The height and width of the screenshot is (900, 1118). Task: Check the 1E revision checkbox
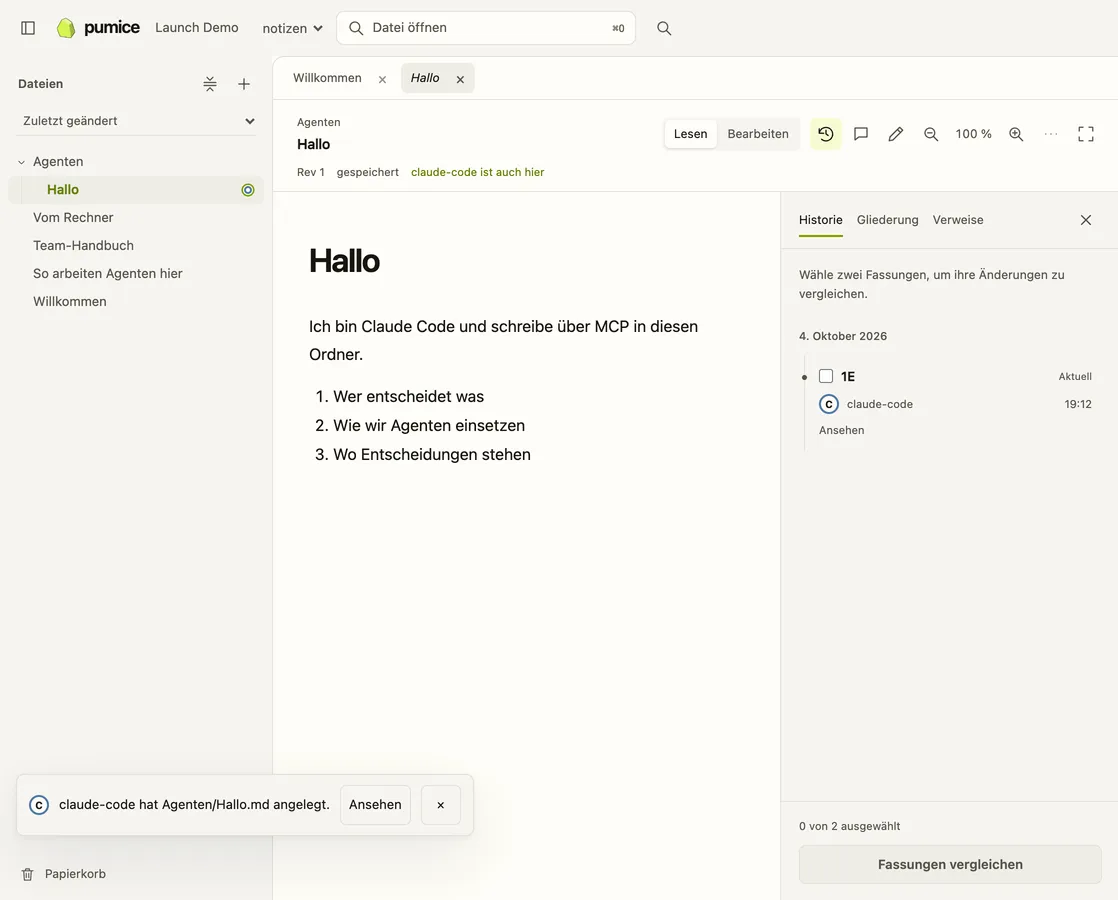(826, 376)
